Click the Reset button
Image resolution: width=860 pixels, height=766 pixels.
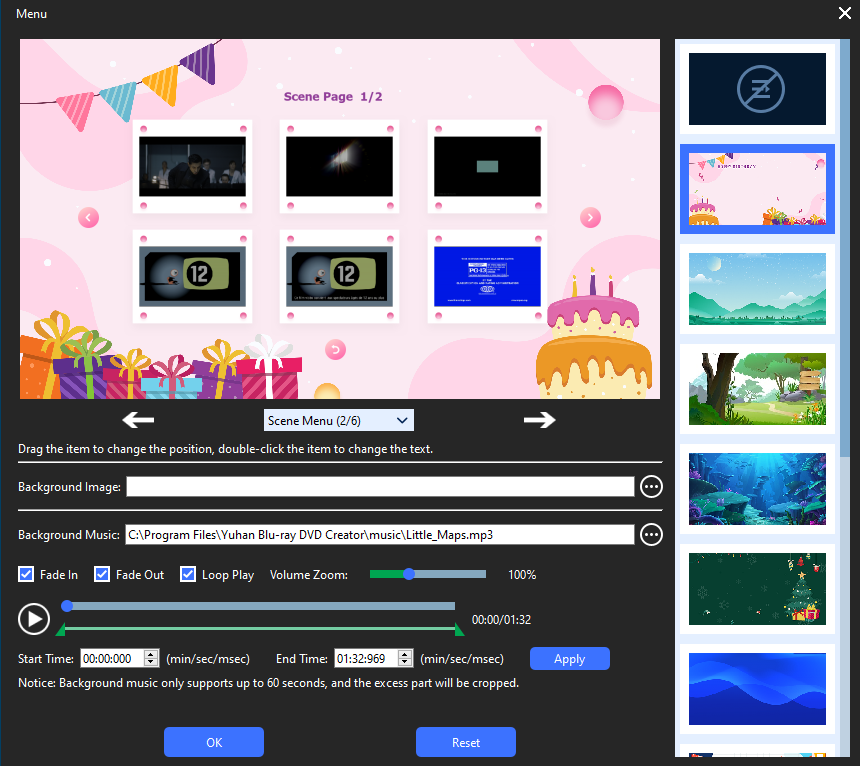click(x=466, y=742)
